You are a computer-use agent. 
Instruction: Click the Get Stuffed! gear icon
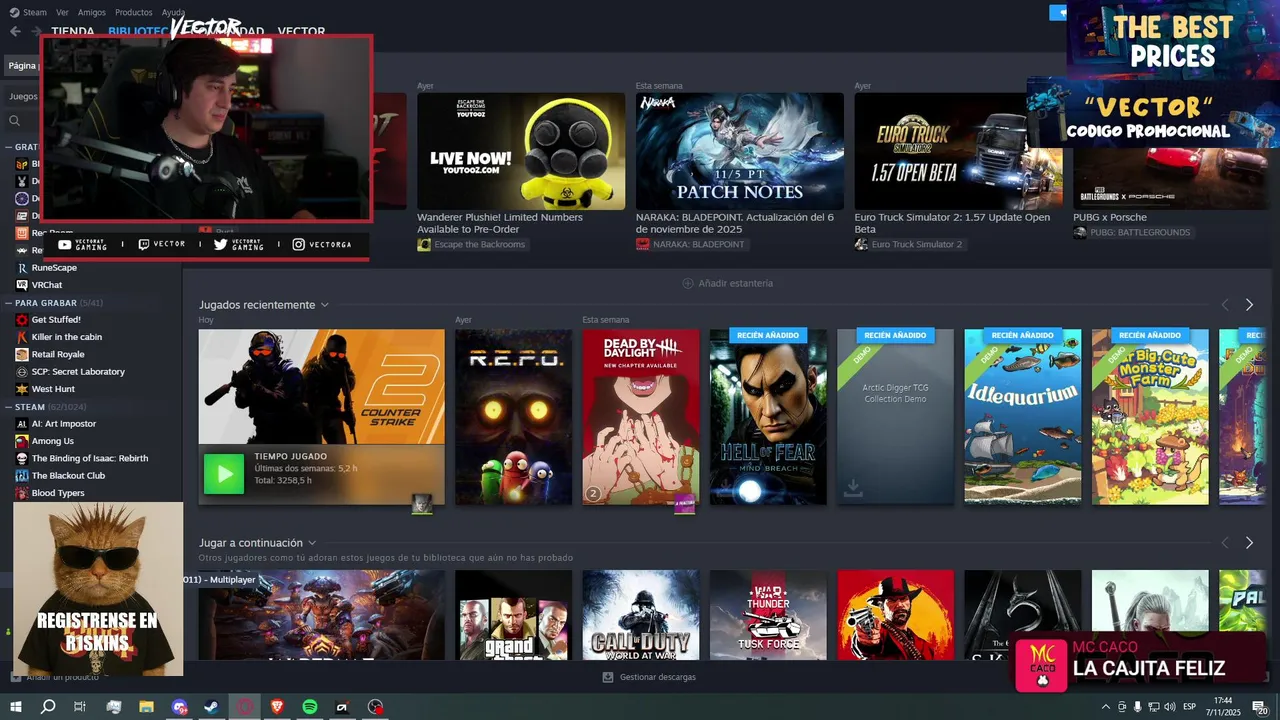click(22, 320)
